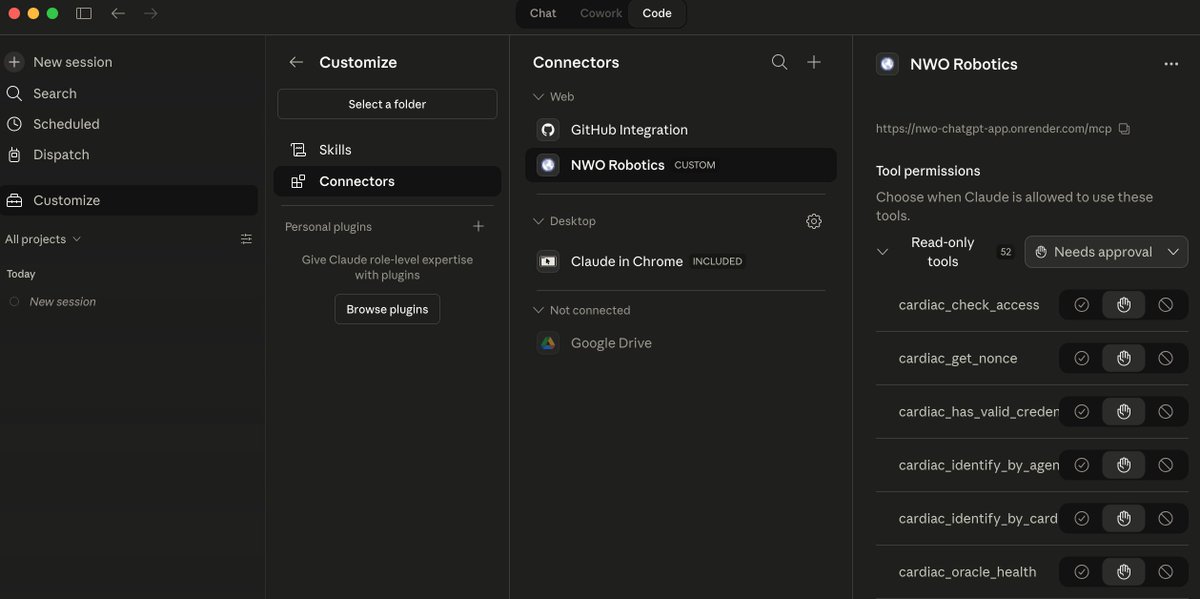Viewport: 1200px width, 599px height.
Task: Open NWO Robotics more options menu
Action: click(1171, 64)
